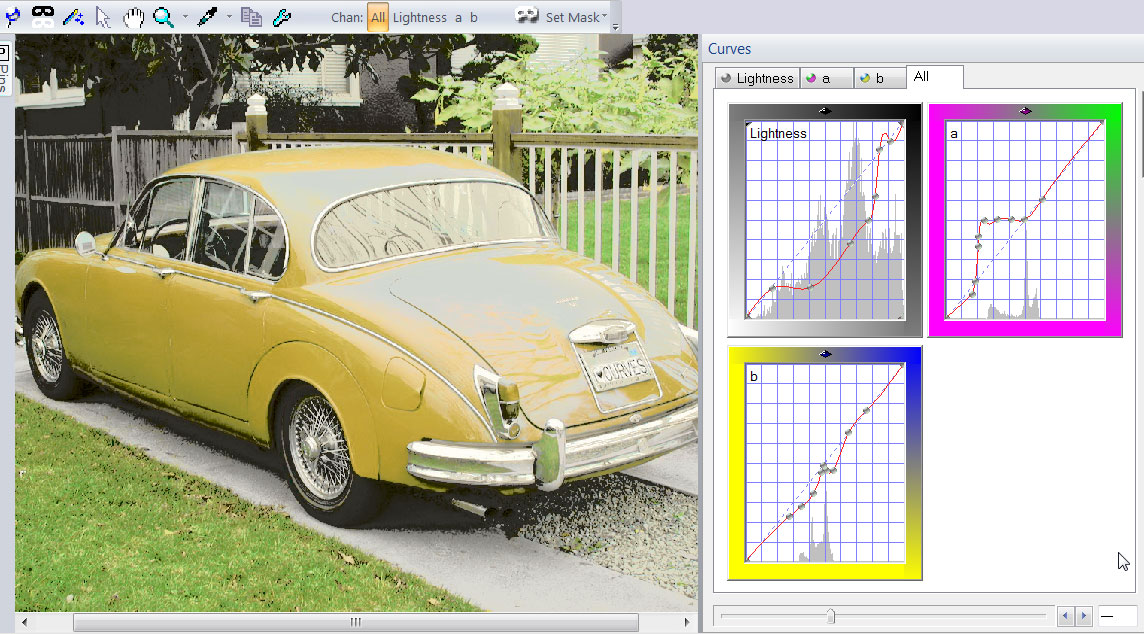The height and width of the screenshot is (634, 1144).
Task: Select the magnifier zoom tool
Action: click(163, 18)
